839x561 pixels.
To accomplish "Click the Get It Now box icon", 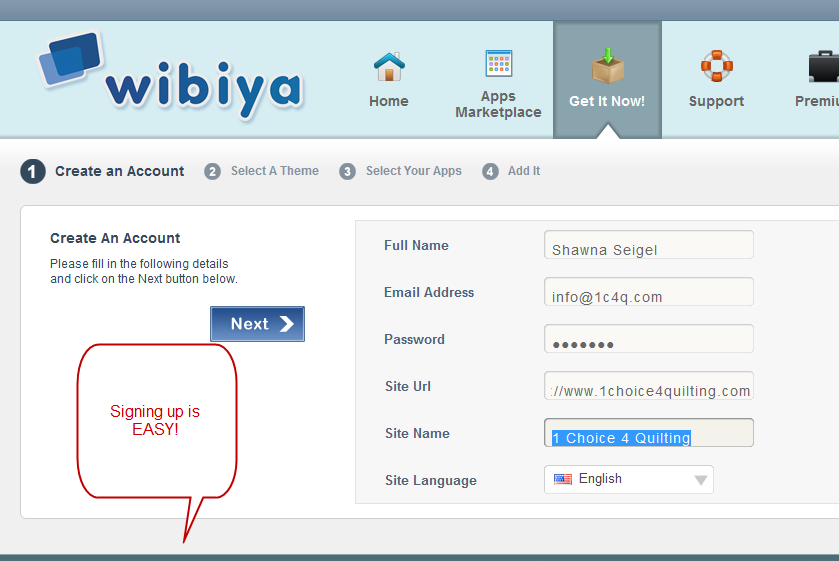I will coord(607,66).
